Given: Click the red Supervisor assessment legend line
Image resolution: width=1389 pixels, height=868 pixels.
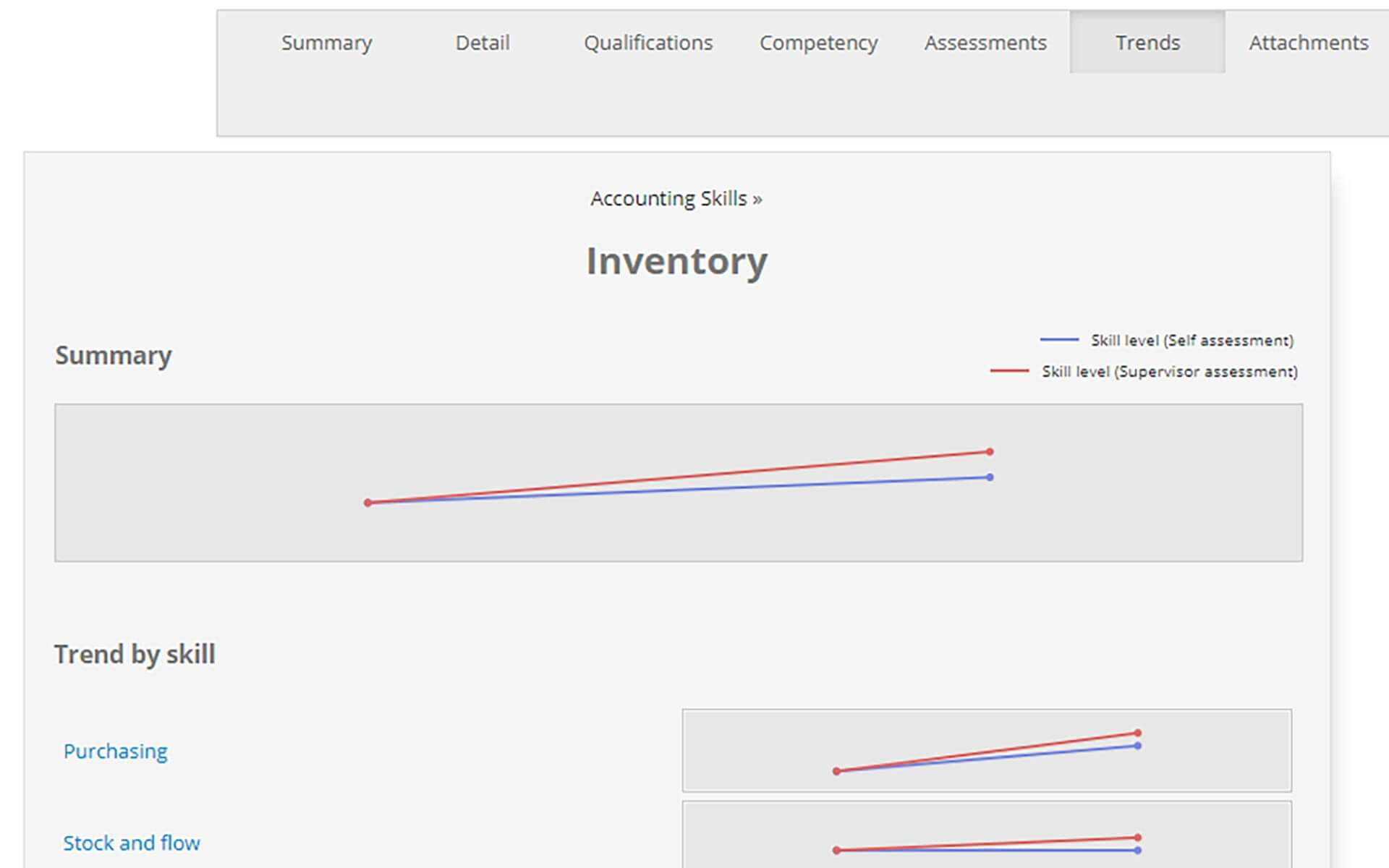Looking at the screenshot, I should pyautogui.click(x=1009, y=370).
